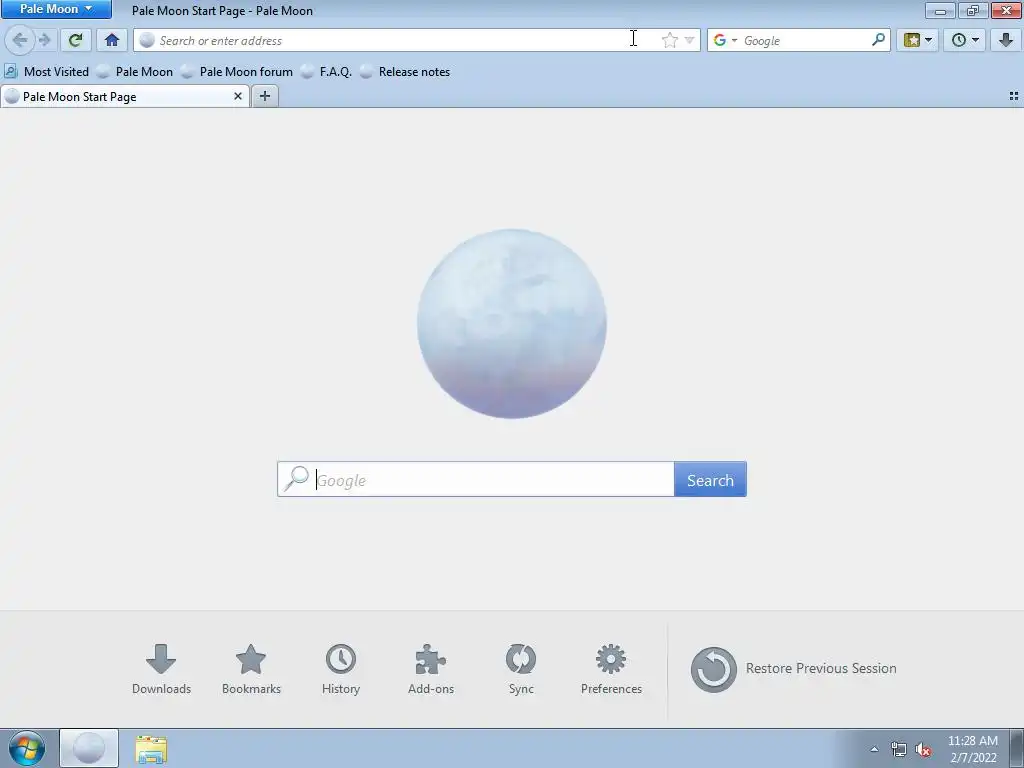The height and width of the screenshot is (768, 1024).
Task: Click the toolbar search magnifier icon
Action: coord(878,40)
